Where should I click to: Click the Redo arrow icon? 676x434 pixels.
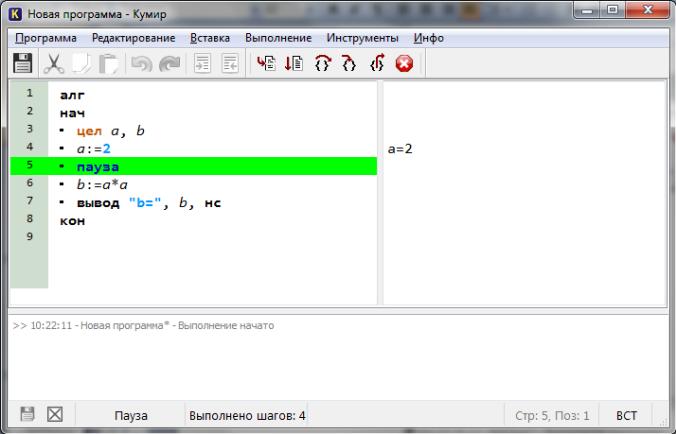(x=170, y=64)
